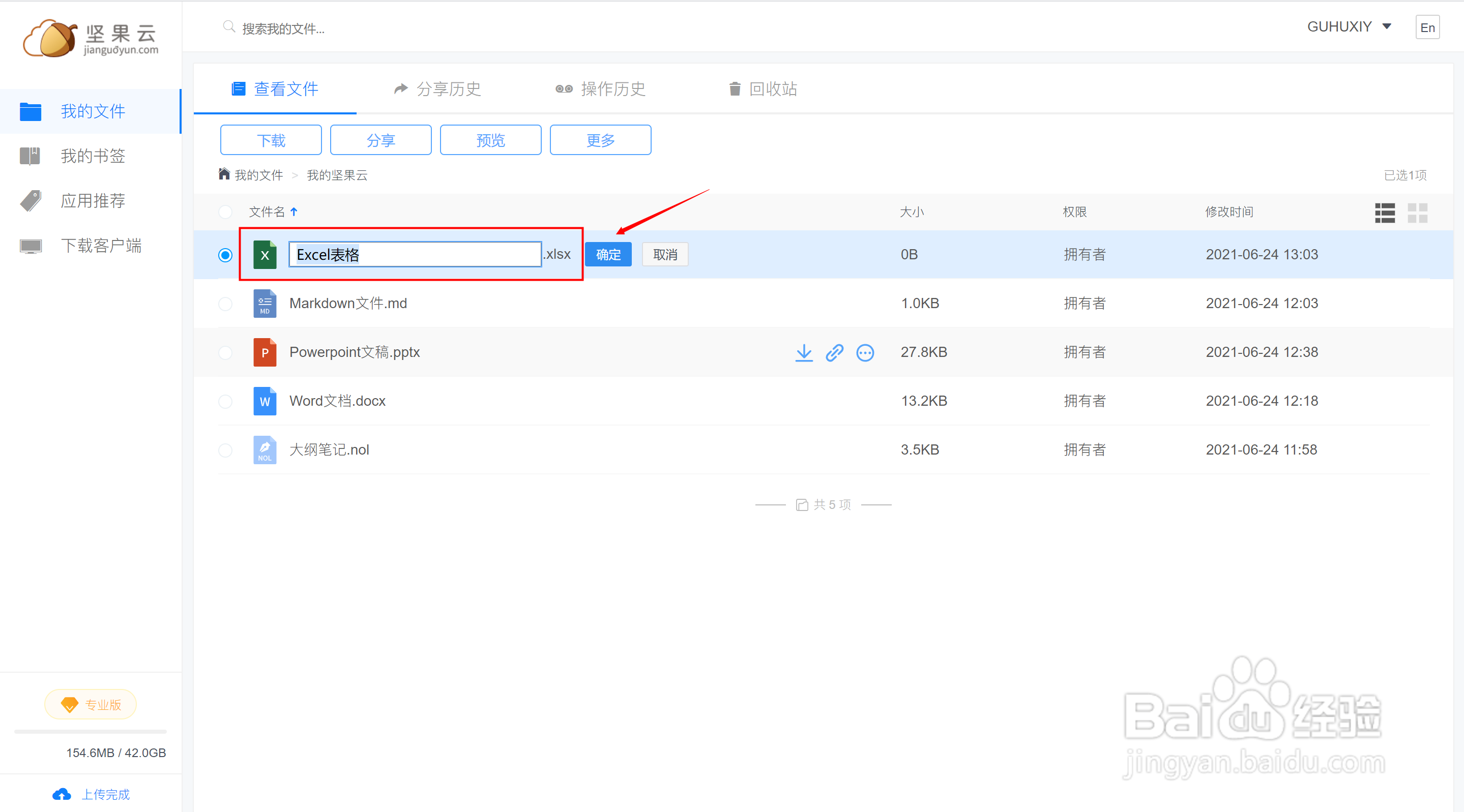This screenshot has height=812, width=1464.
Task: Select the Powerpoint文稿.pptx checkbox
Action: coord(225,353)
